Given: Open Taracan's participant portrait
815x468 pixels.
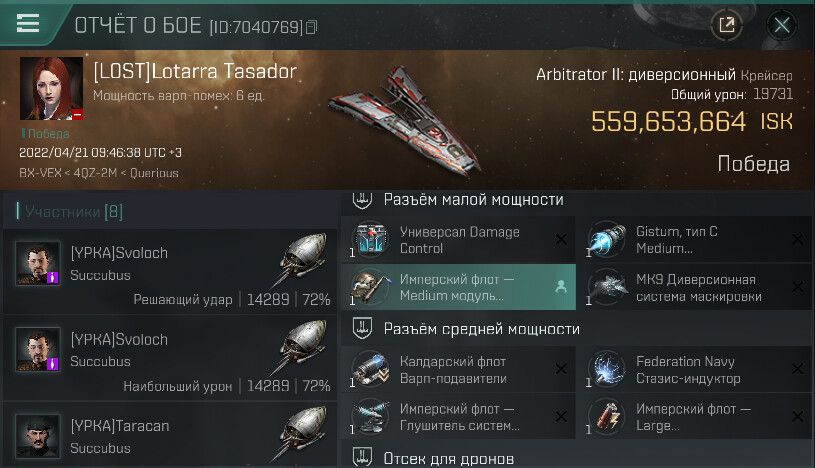Looking at the screenshot, I should pyautogui.click(x=37, y=436).
